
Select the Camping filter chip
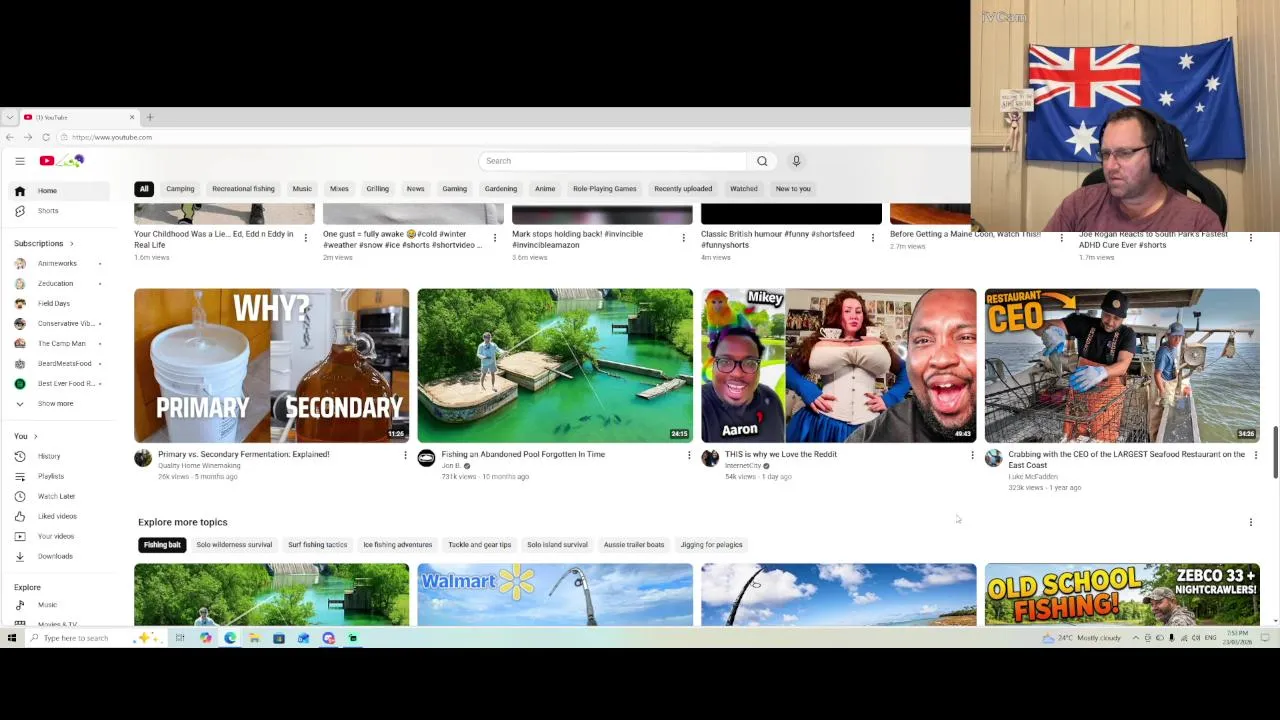point(180,189)
